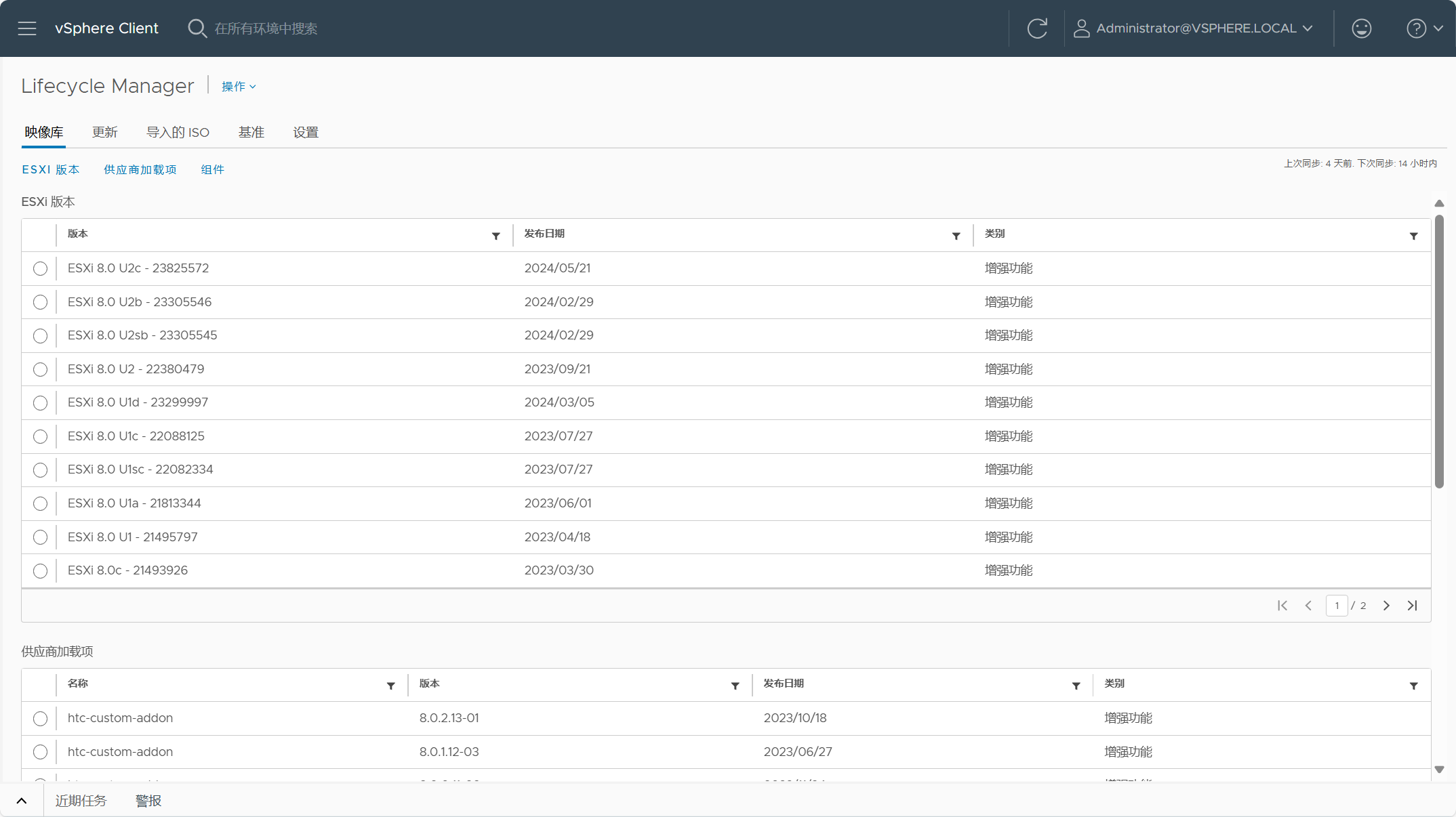Select ESXi 8.0c - 21493926 radio
This screenshot has height=817, width=1456.
point(40,571)
